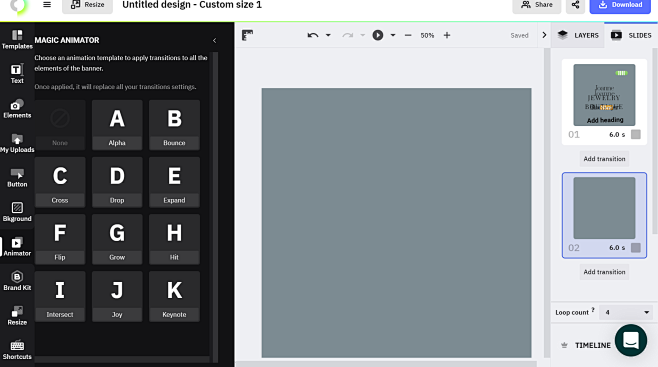The image size is (658, 367).
Task: Open the Templates sidebar panel
Action: pyautogui.click(x=17, y=39)
